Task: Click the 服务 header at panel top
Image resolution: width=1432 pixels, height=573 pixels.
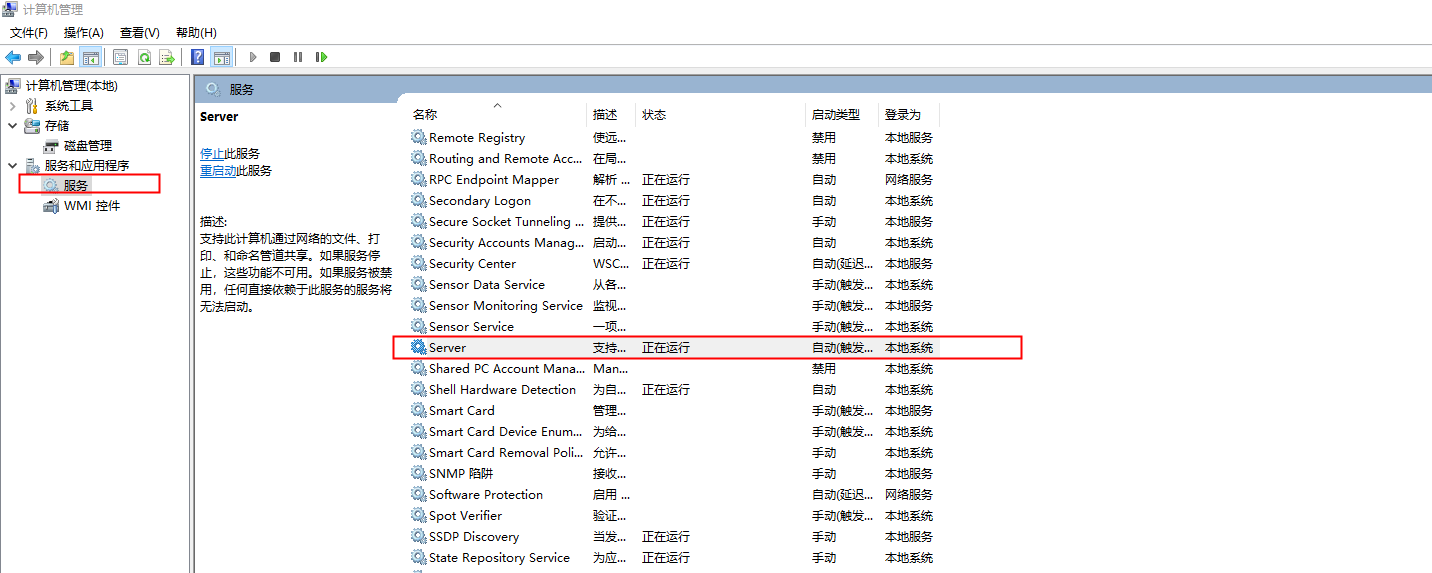Action: pos(242,89)
